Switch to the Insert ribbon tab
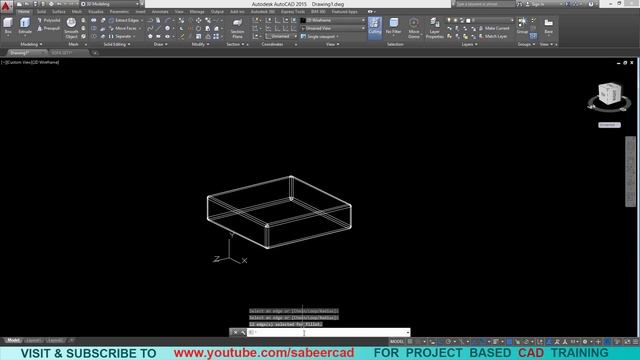Screen dimensions: 640x360 click(x=140, y=12)
